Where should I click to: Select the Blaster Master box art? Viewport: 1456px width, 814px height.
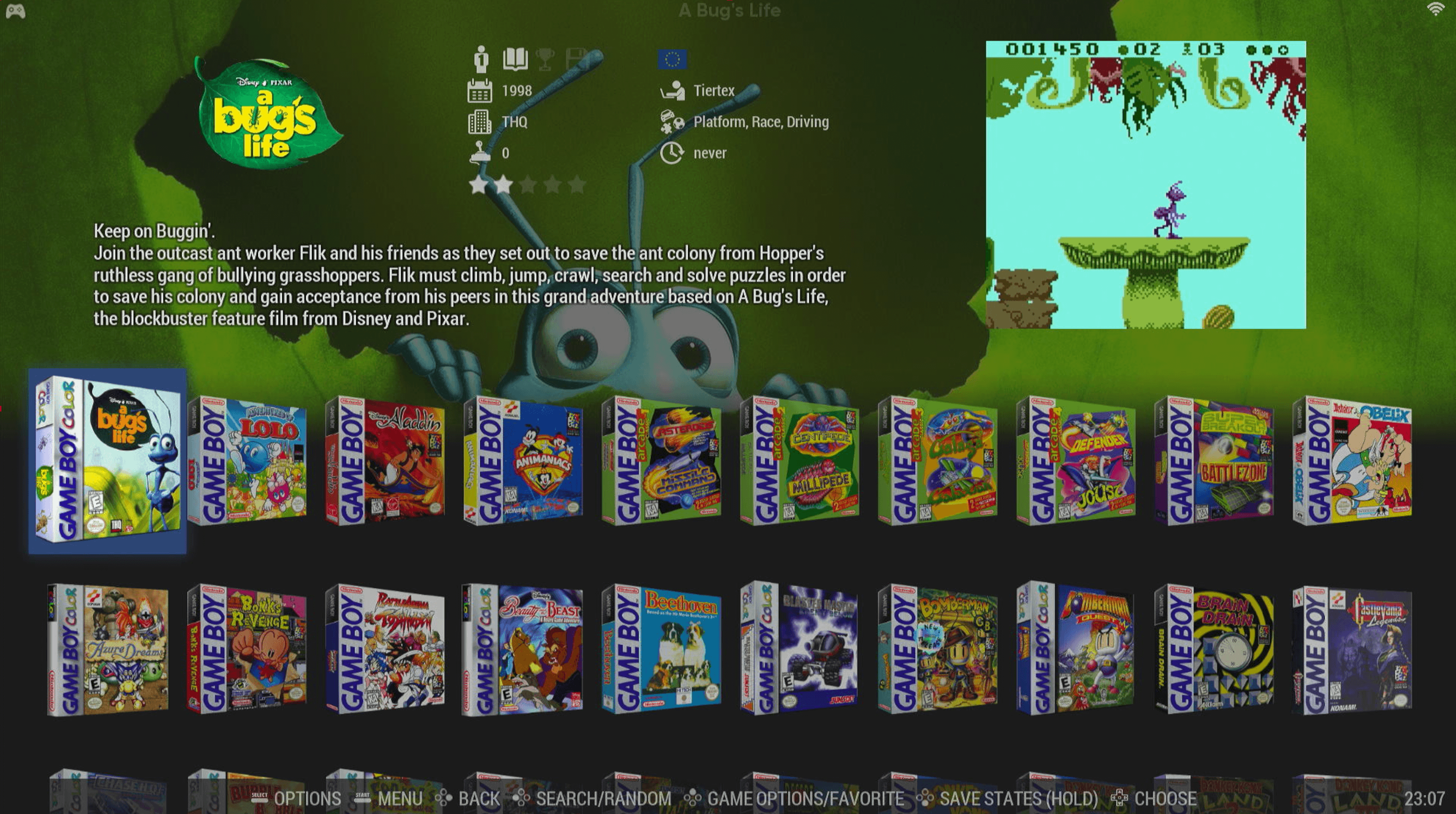click(x=799, y=648)
